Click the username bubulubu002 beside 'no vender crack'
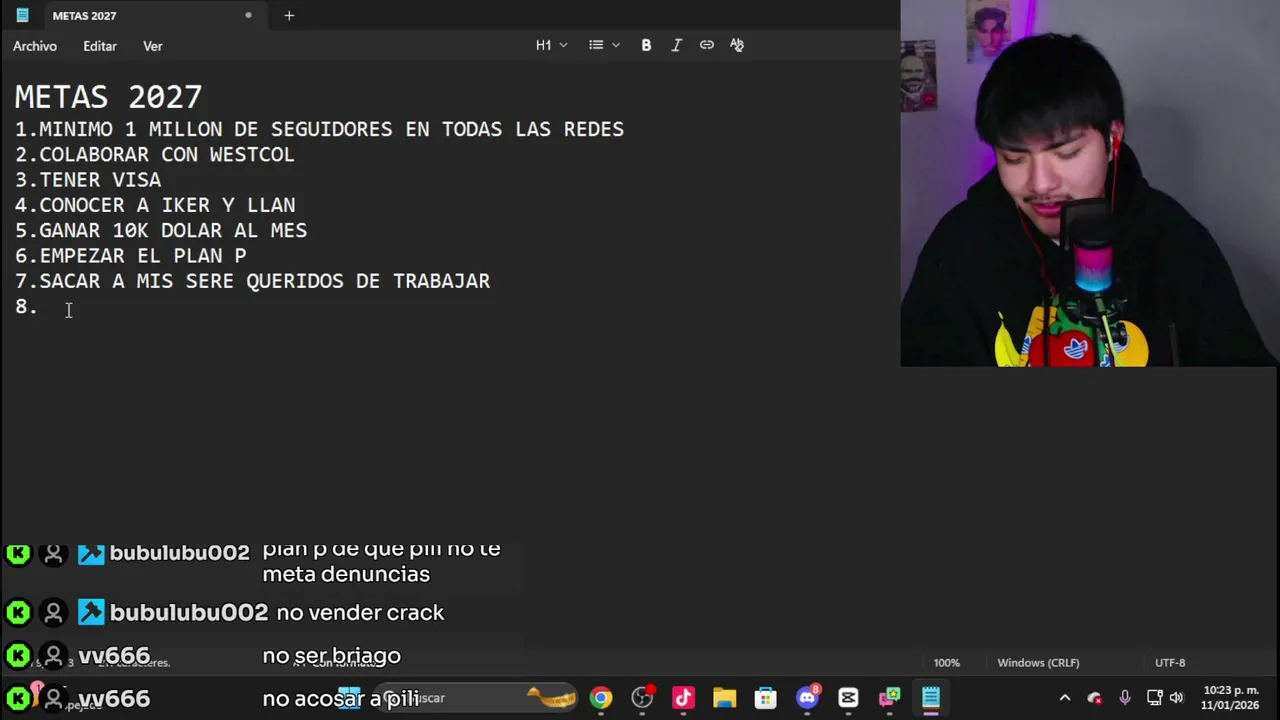Image resolution: width=1280 pixels, height=720 pixels. point(189,613)
